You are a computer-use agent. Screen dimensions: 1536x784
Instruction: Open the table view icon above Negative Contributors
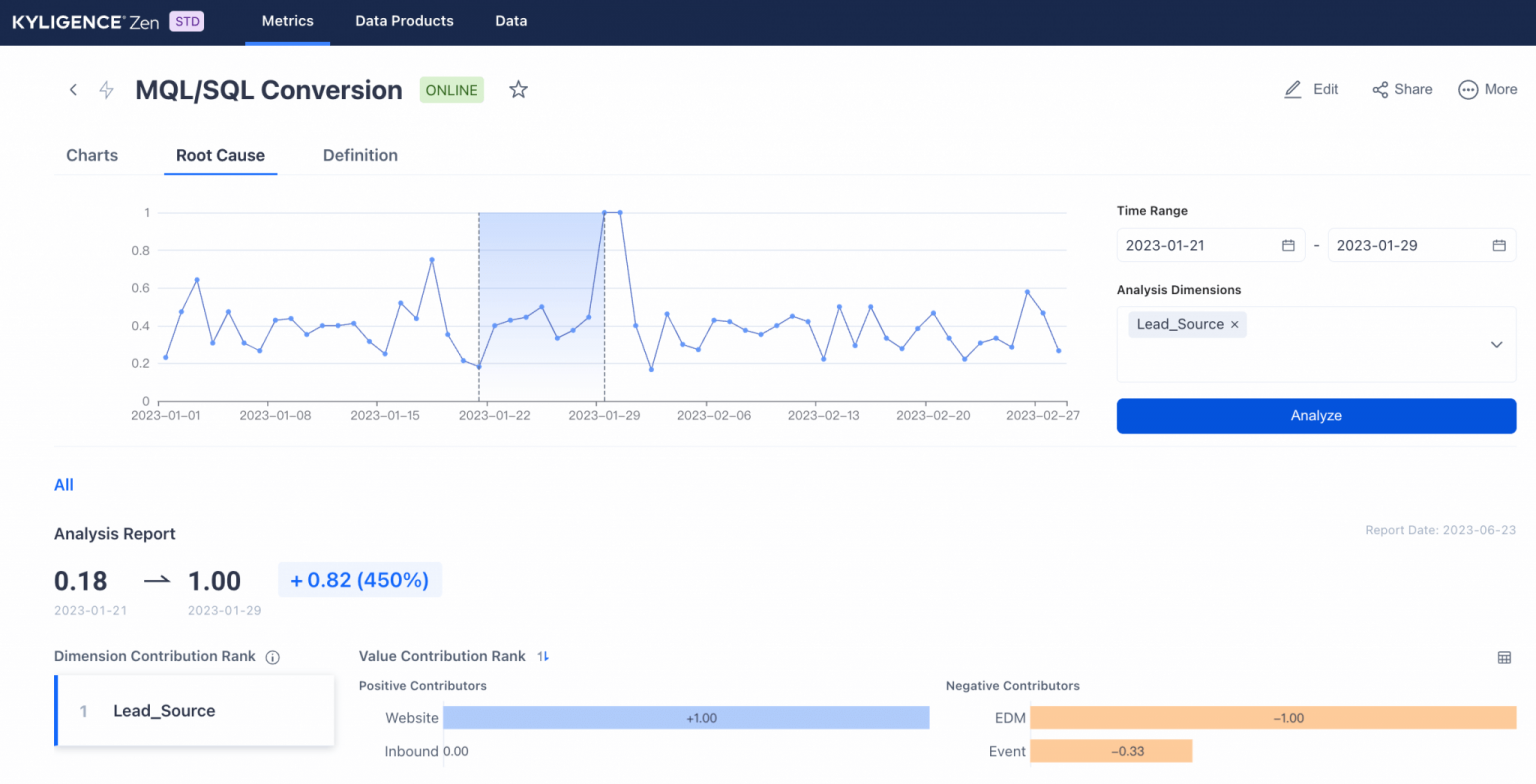pos(1504,657)
